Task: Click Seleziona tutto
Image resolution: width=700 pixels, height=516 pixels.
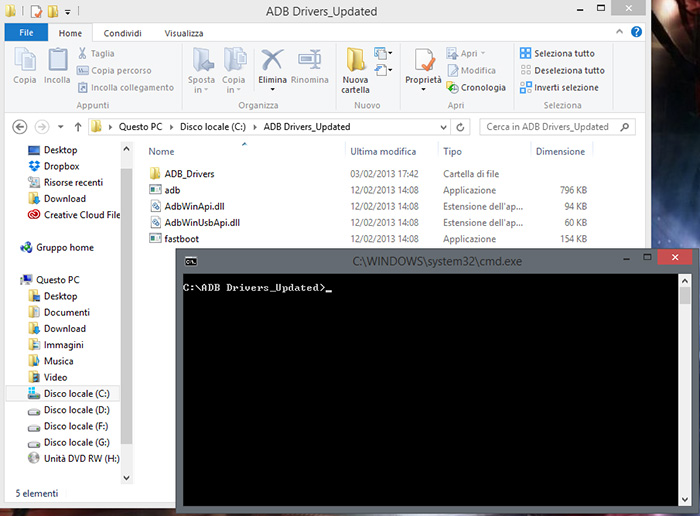Action: 557,53
